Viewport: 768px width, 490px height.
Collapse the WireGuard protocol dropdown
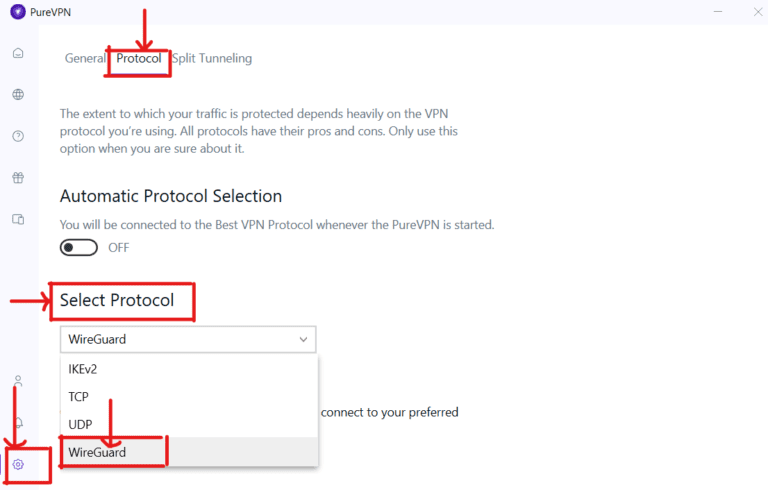click(187, 339)
